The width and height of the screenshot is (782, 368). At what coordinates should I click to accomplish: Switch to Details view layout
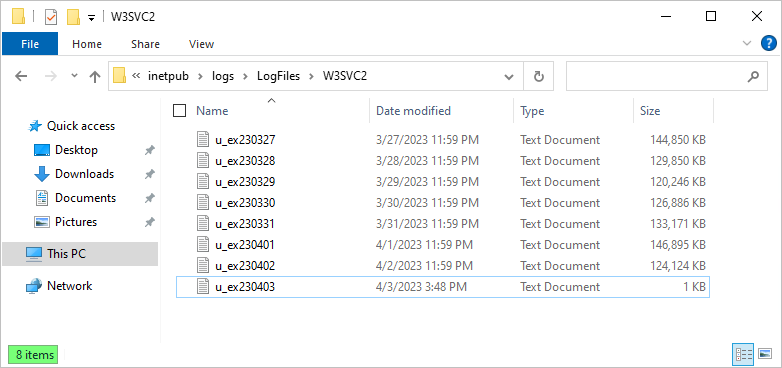744,354
